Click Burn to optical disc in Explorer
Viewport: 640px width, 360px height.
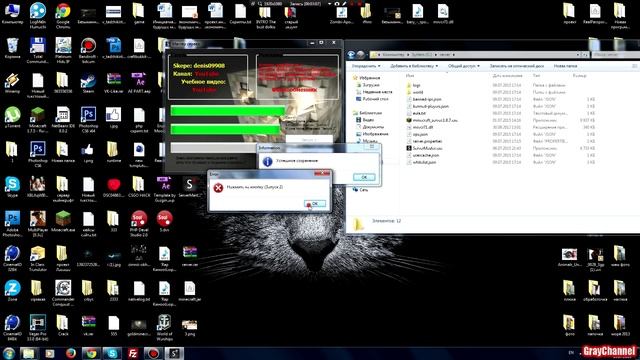point(516,66)
